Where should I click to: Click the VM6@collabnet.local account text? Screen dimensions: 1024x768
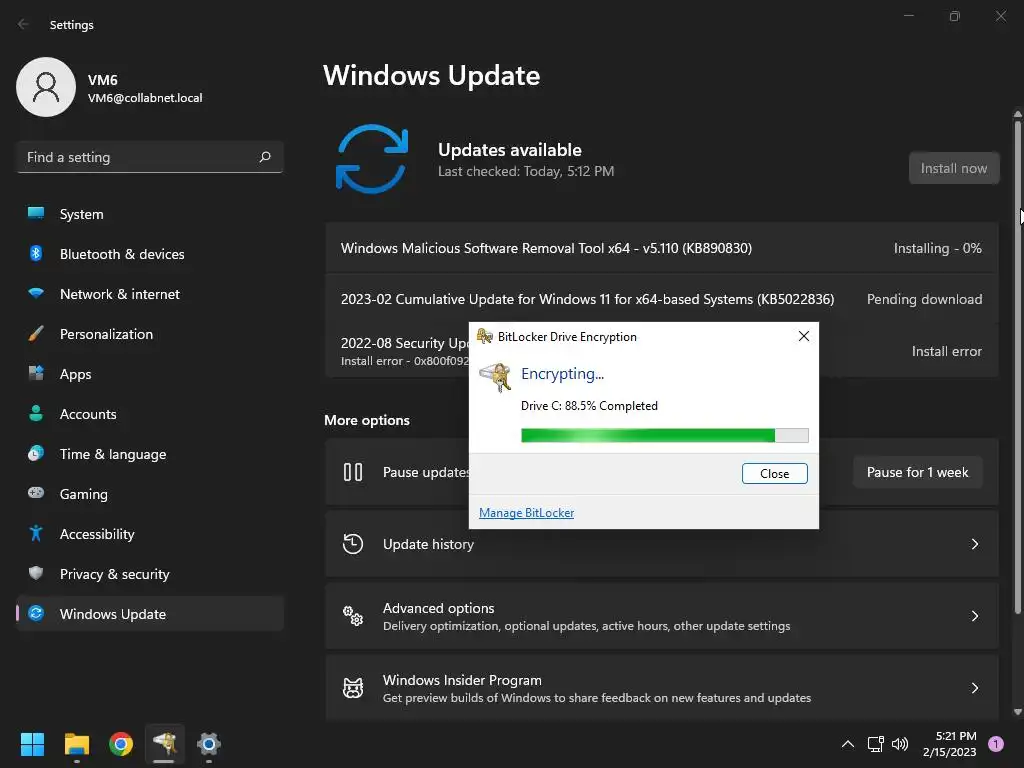(x=145, y=98)
